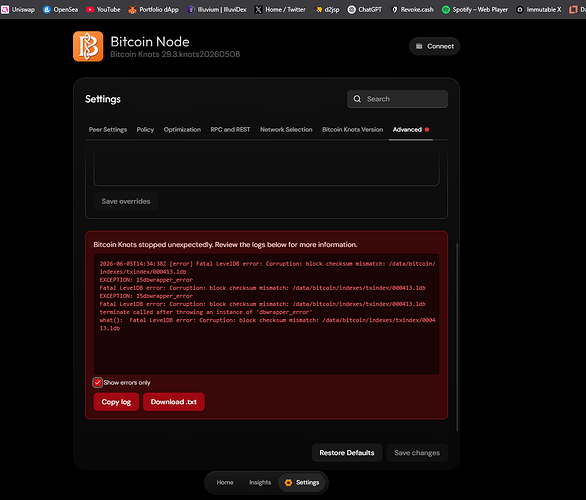The height and width of the screenshot is (500, 586).
Task: Open the OpenSea bookmark
Action: point(61,9)
